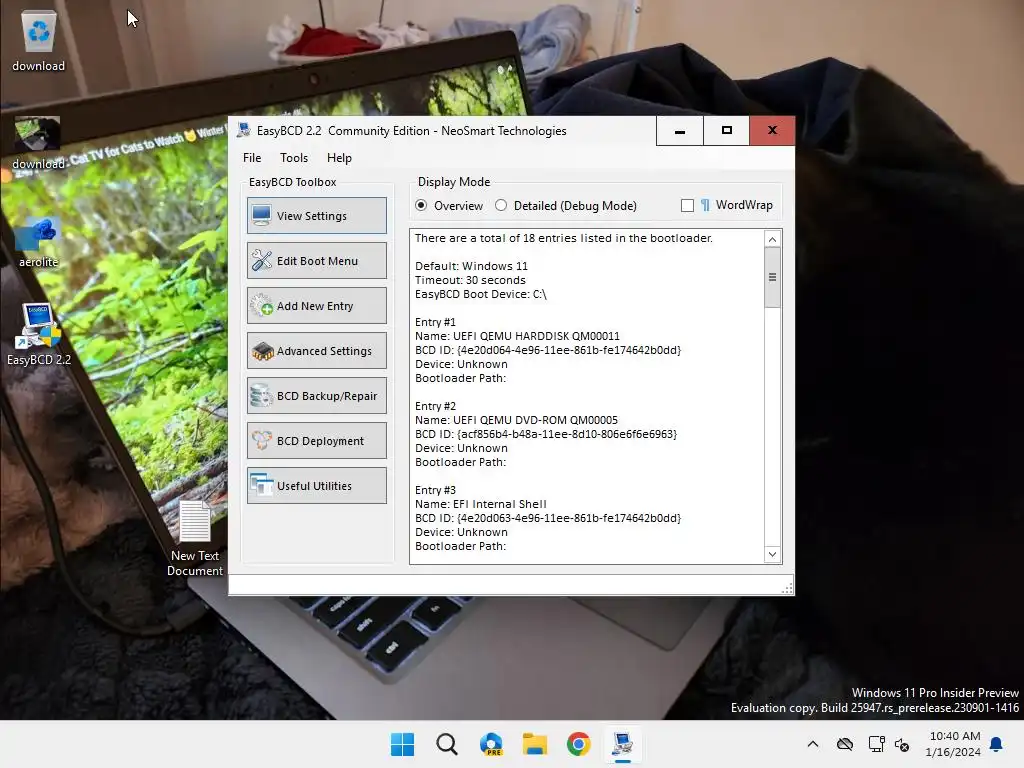This screenshot has height=768, width=1024.
Task: Click 'Name: UEFI QEMU DVD-ROM QM00005' line
Action: click(516, 420)
